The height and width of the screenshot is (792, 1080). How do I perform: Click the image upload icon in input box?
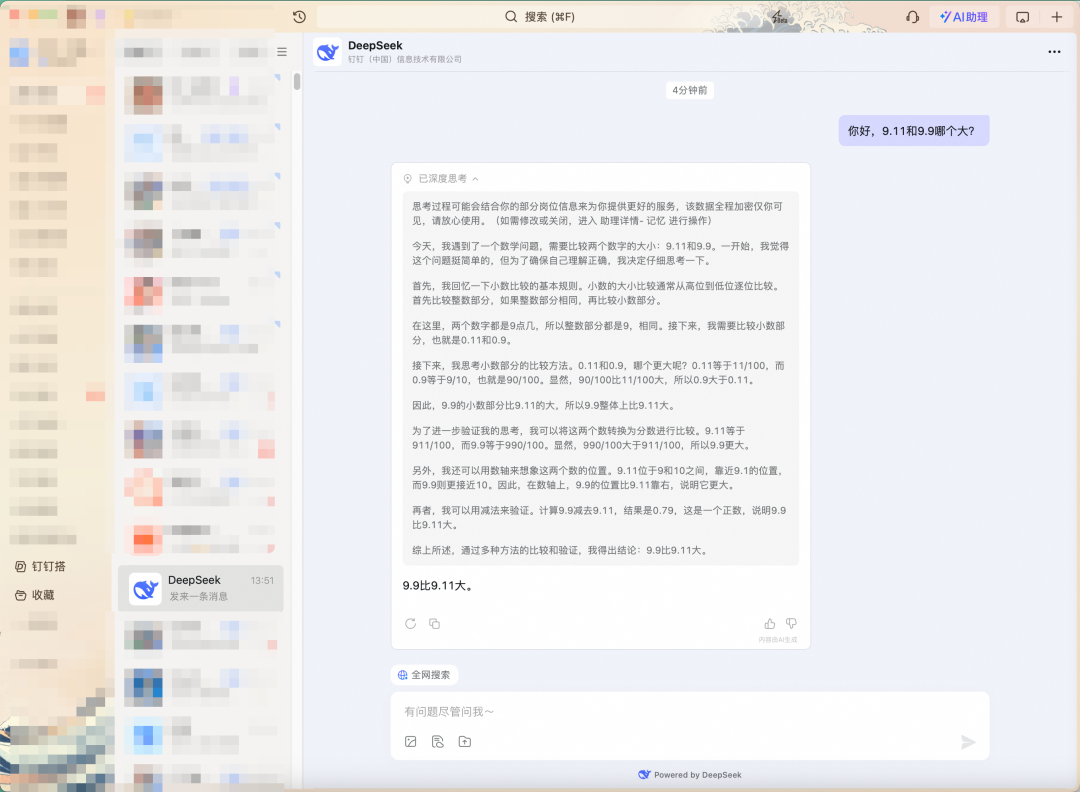click(x=410, y=741)
